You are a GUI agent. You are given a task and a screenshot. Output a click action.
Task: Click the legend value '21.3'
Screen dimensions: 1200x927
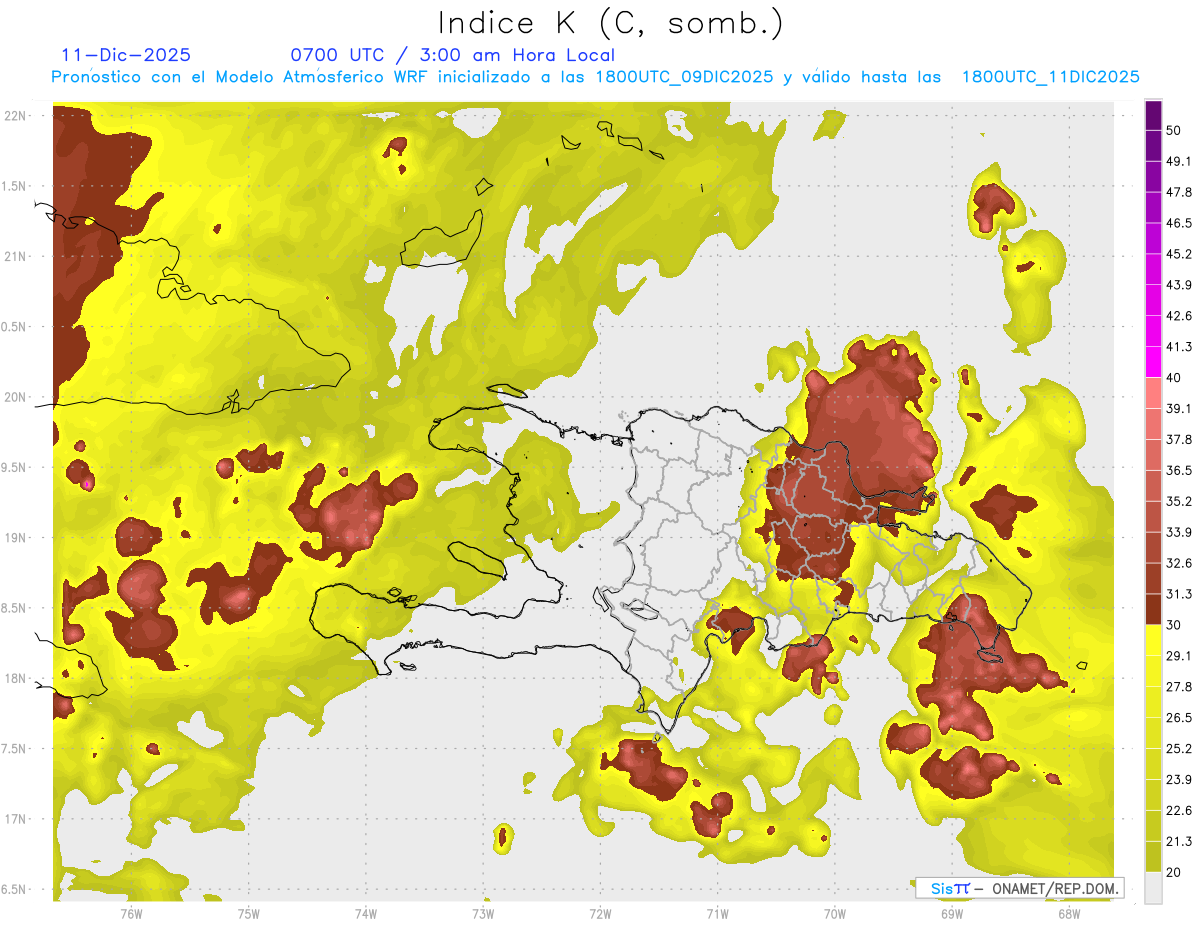point(1179,841)
